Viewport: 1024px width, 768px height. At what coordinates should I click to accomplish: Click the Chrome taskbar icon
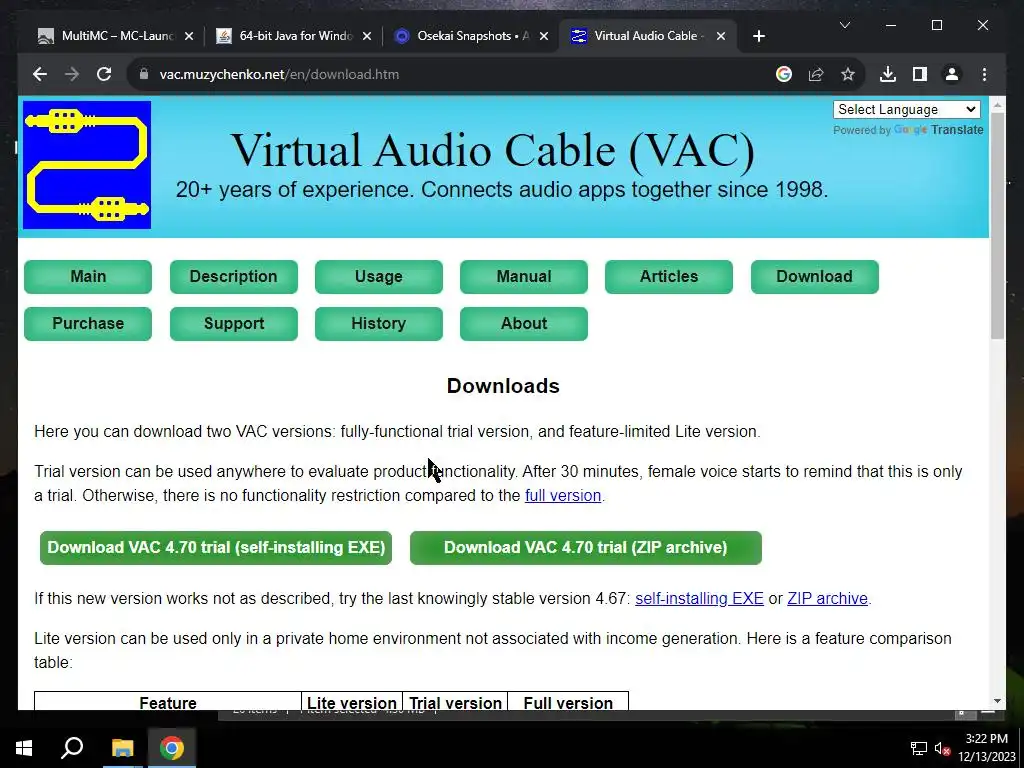pyautogui.click(x=172, y=748)
